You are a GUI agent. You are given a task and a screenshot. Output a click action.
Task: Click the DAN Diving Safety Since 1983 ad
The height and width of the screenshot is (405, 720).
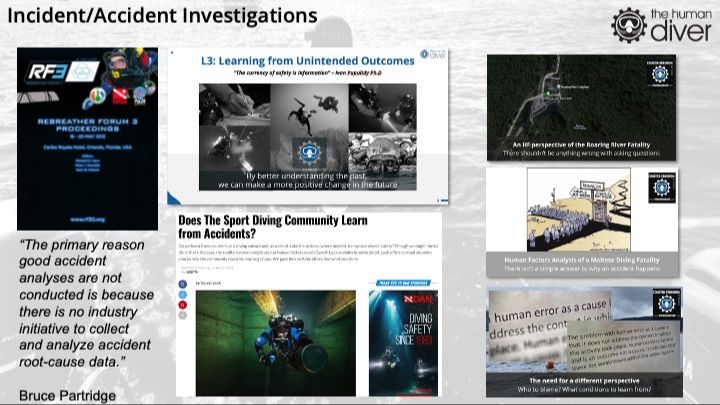pos(403,343)
